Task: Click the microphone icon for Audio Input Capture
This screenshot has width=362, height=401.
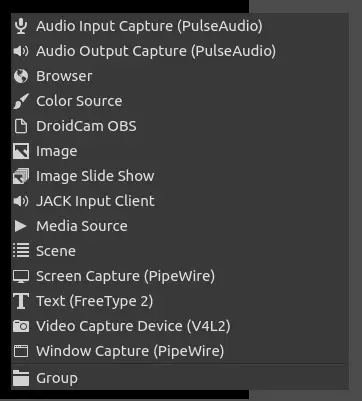Action: tap(21, 26)
